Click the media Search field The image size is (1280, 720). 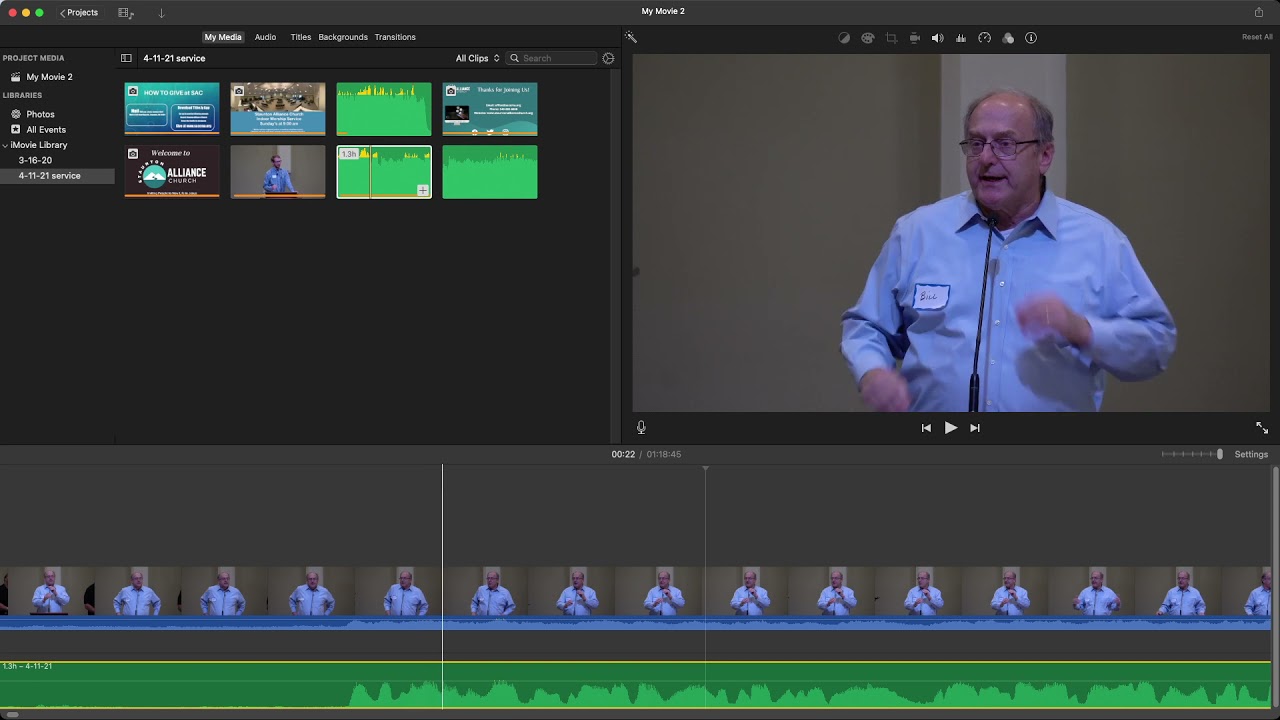(551, 58)
